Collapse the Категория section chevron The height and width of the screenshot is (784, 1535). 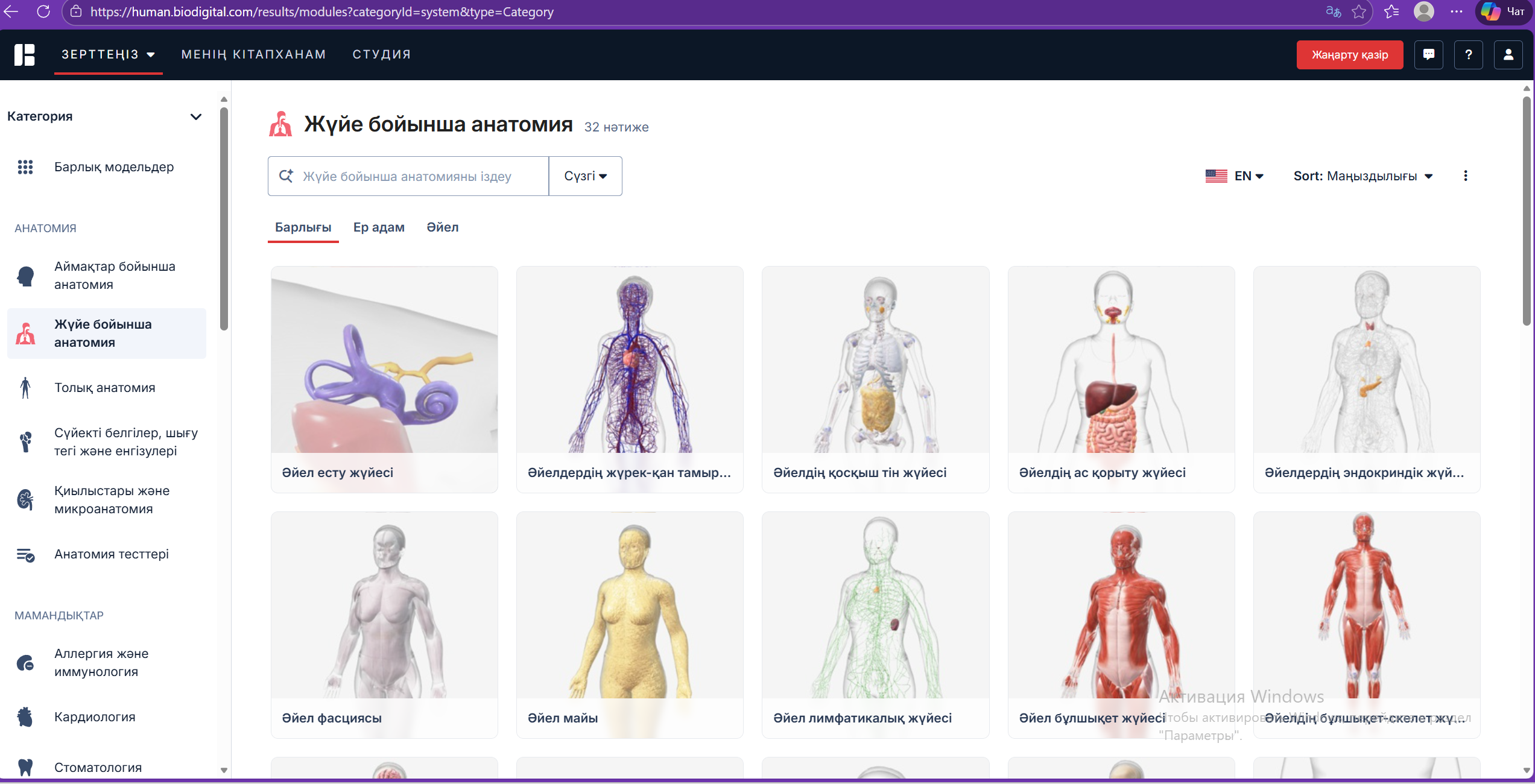pos(196,116)
